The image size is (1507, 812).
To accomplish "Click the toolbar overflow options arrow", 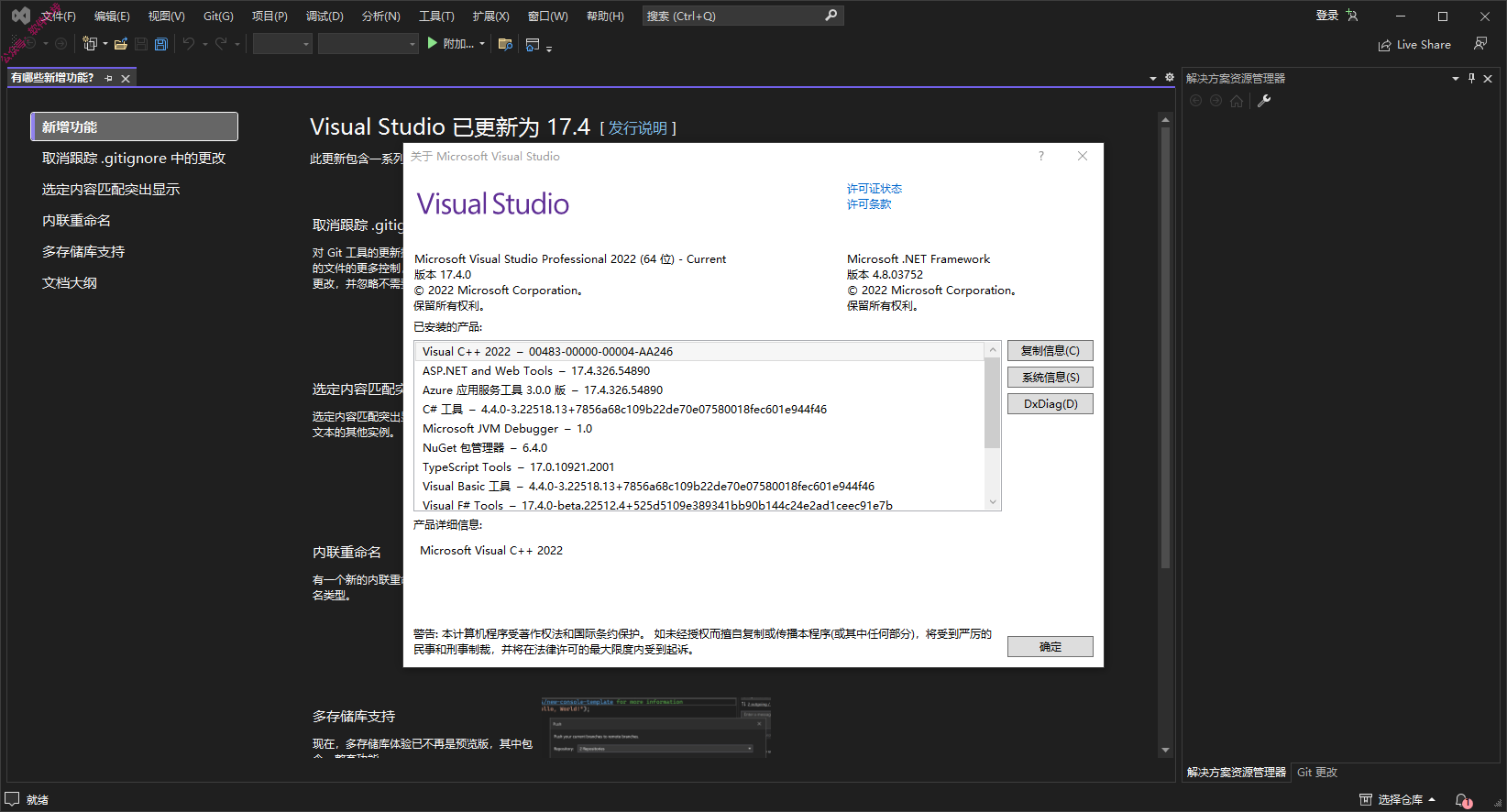I will tap(549, 48).
